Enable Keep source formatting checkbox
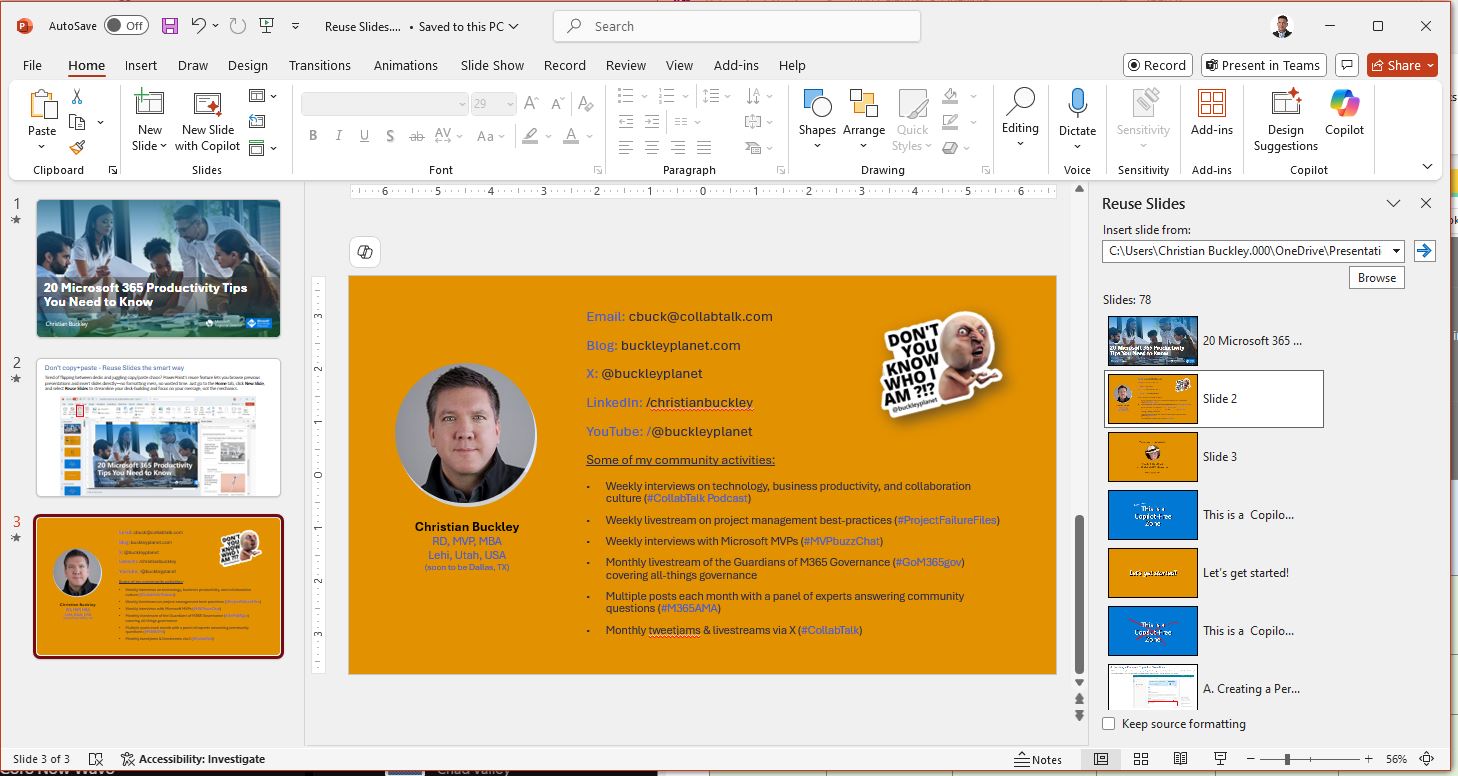Image resolution: width=1458 pixels, height=776 pixels. pyautogui.click(x=1109, y=723)
